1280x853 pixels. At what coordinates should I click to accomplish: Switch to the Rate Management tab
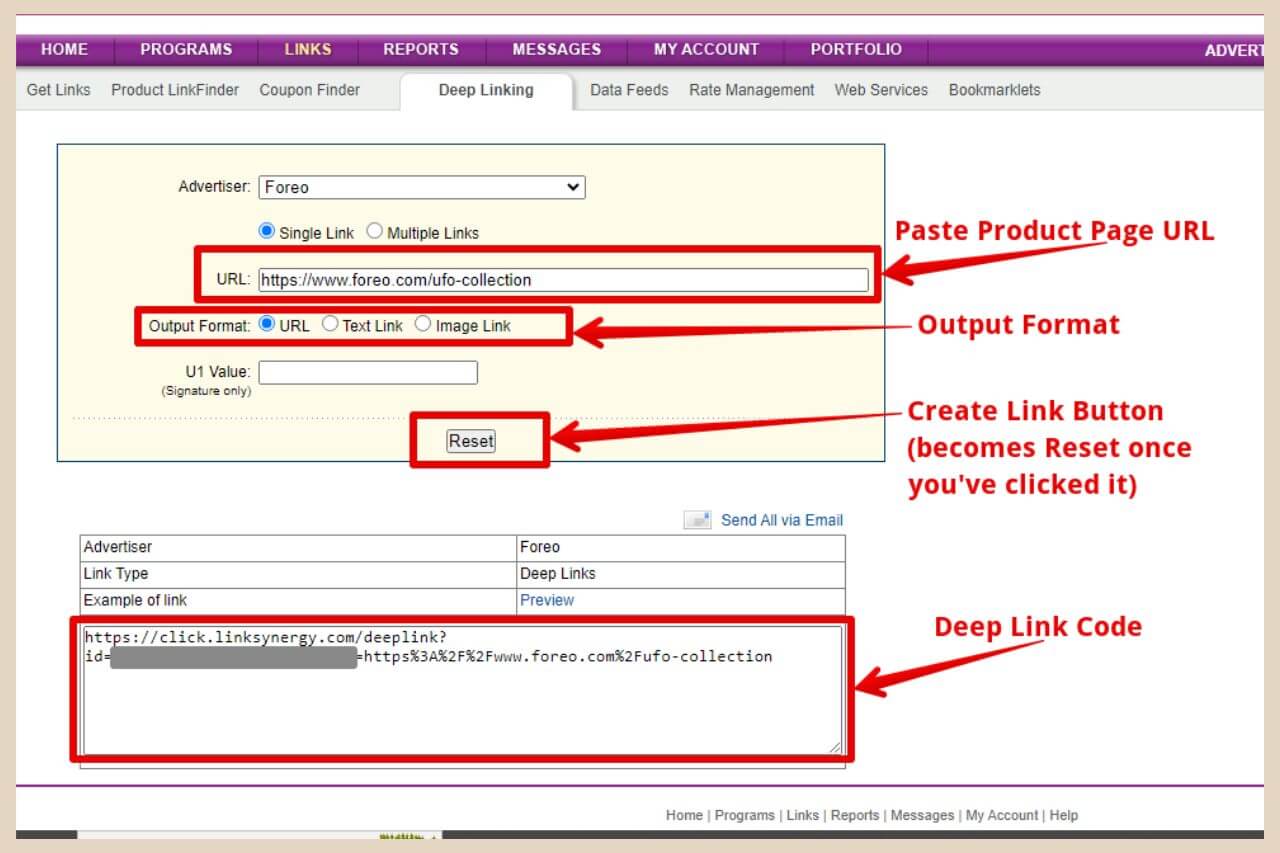pos(752,90)
